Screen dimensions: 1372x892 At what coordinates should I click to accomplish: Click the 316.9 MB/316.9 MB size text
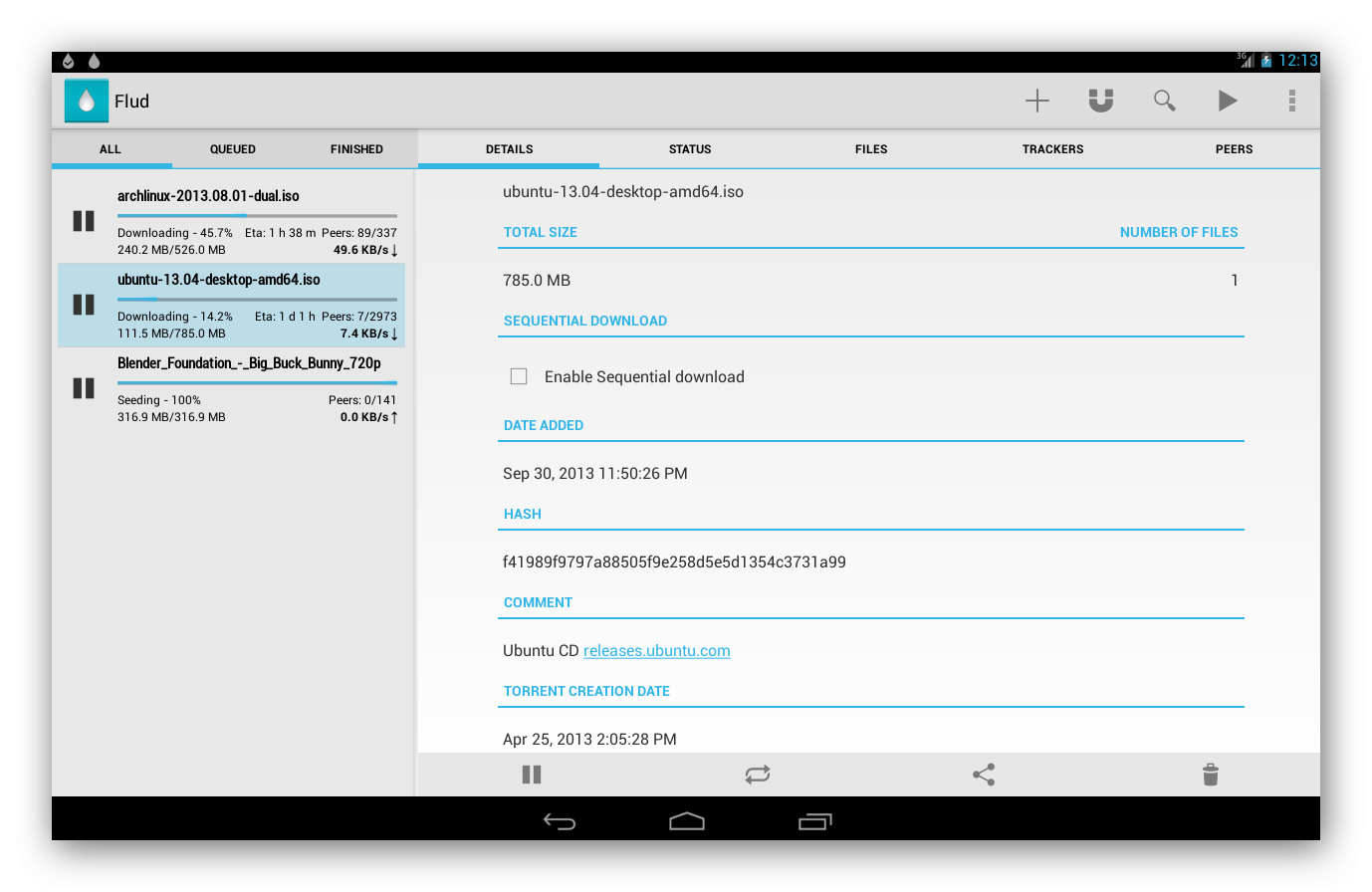(171, 417)
